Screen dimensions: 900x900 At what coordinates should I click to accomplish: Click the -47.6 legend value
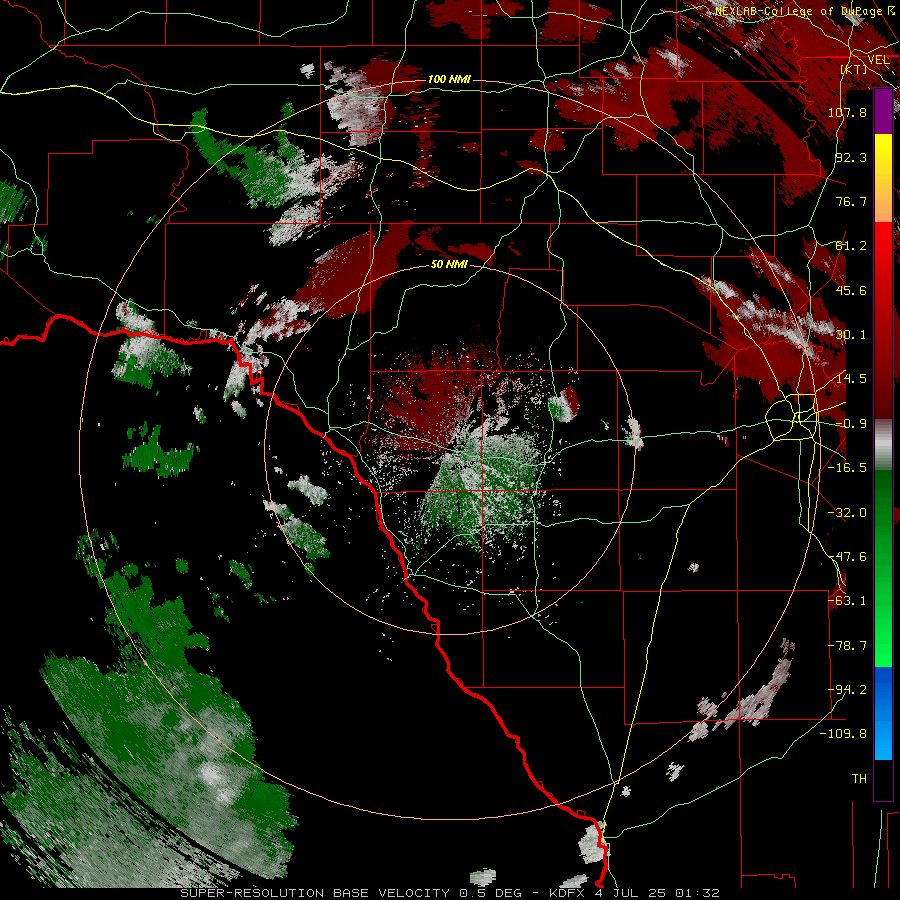point(847,557)
